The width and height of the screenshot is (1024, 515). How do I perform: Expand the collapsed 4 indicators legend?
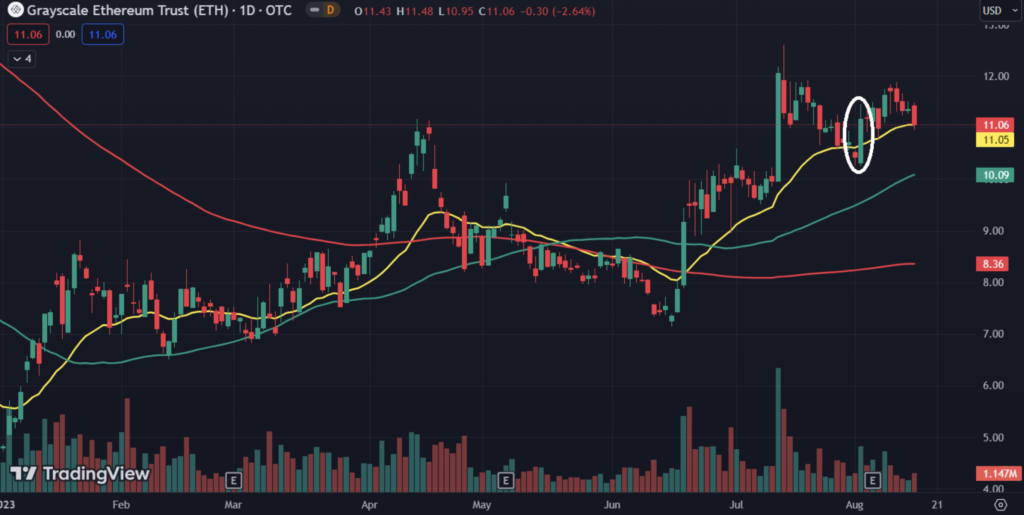[x=21, y=59]
